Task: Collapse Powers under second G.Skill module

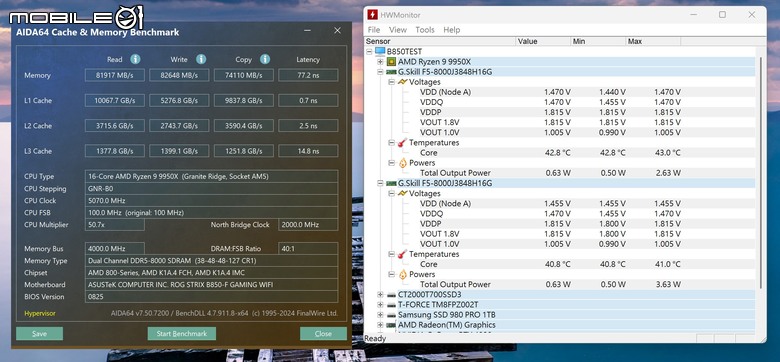Action: point(391,274)
